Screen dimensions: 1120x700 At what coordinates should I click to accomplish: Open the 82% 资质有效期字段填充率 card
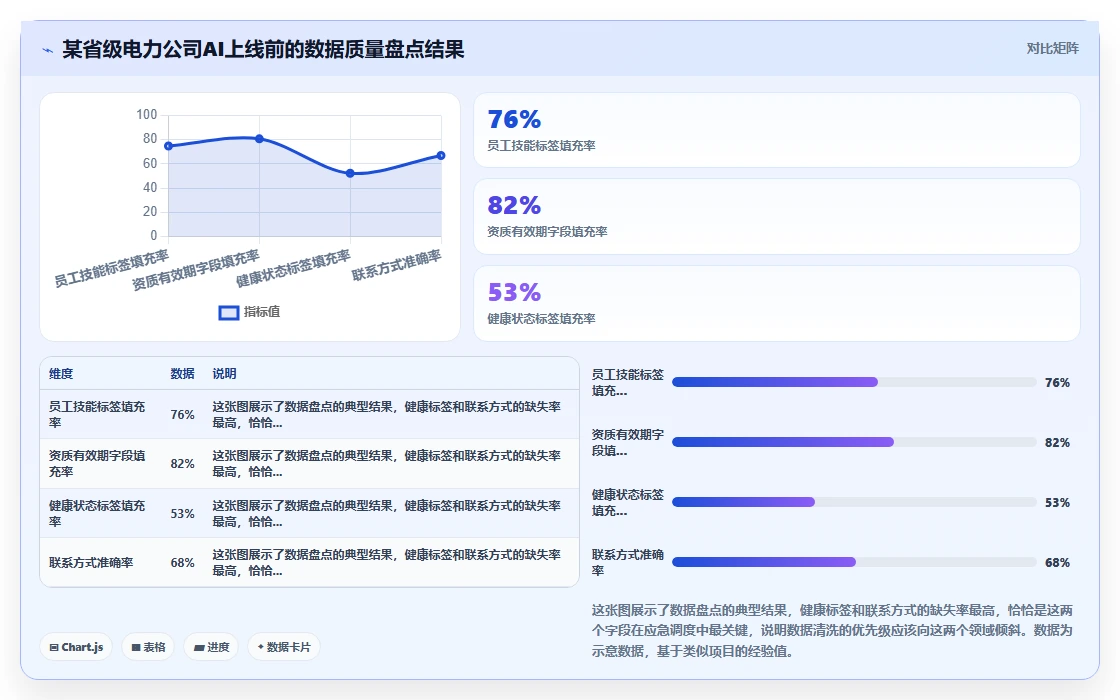click(776, 216)
